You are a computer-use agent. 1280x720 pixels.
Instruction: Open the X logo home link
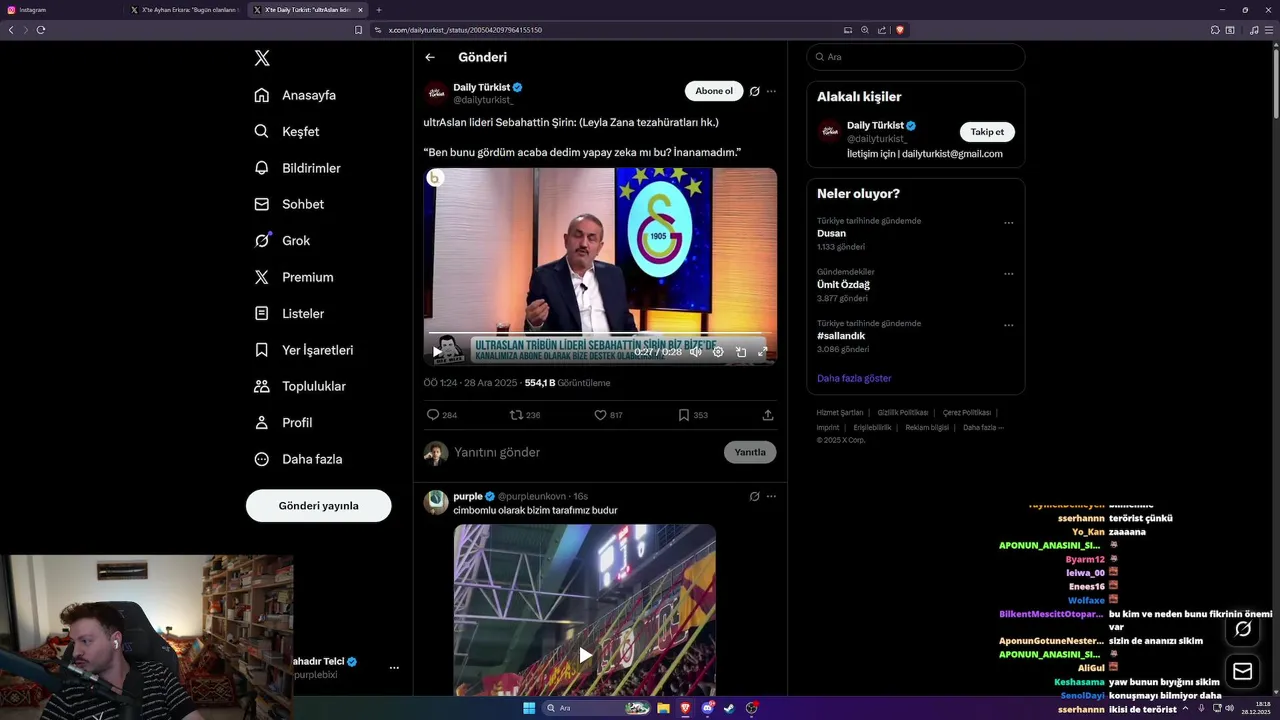click(262, 58)
